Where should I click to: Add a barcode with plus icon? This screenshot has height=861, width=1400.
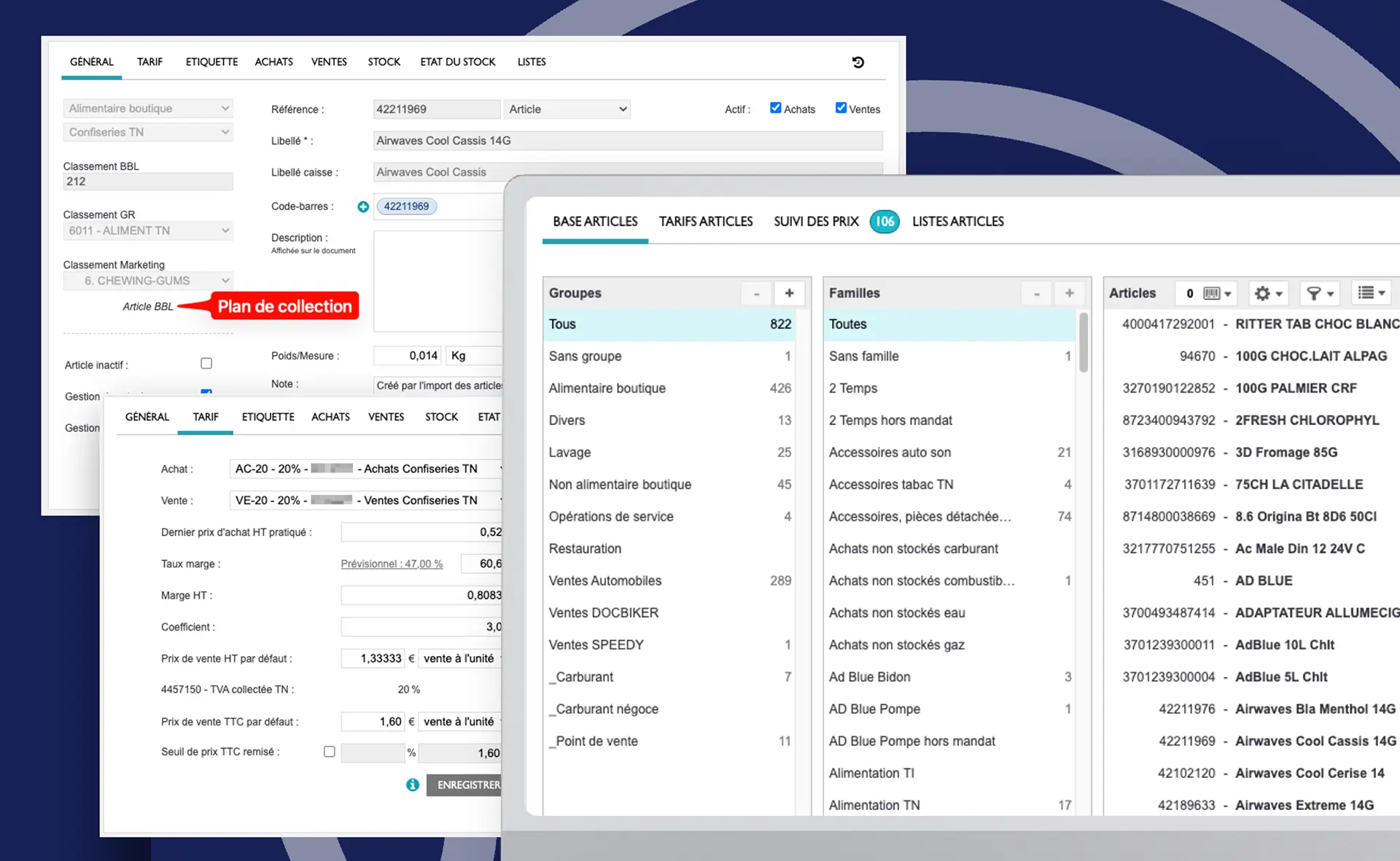(363, 207)
